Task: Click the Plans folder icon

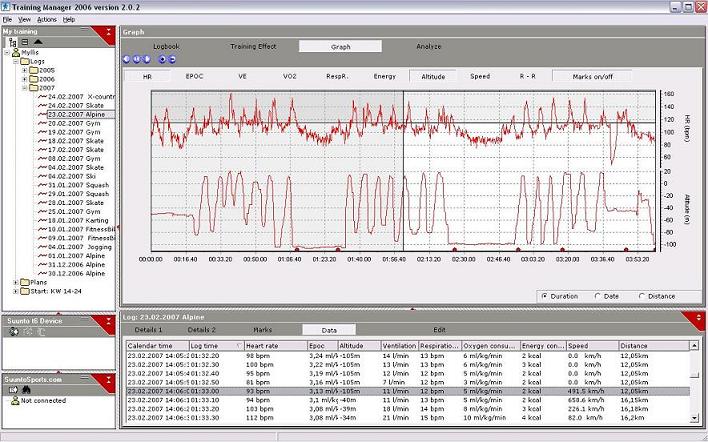Action: point(25,282)
